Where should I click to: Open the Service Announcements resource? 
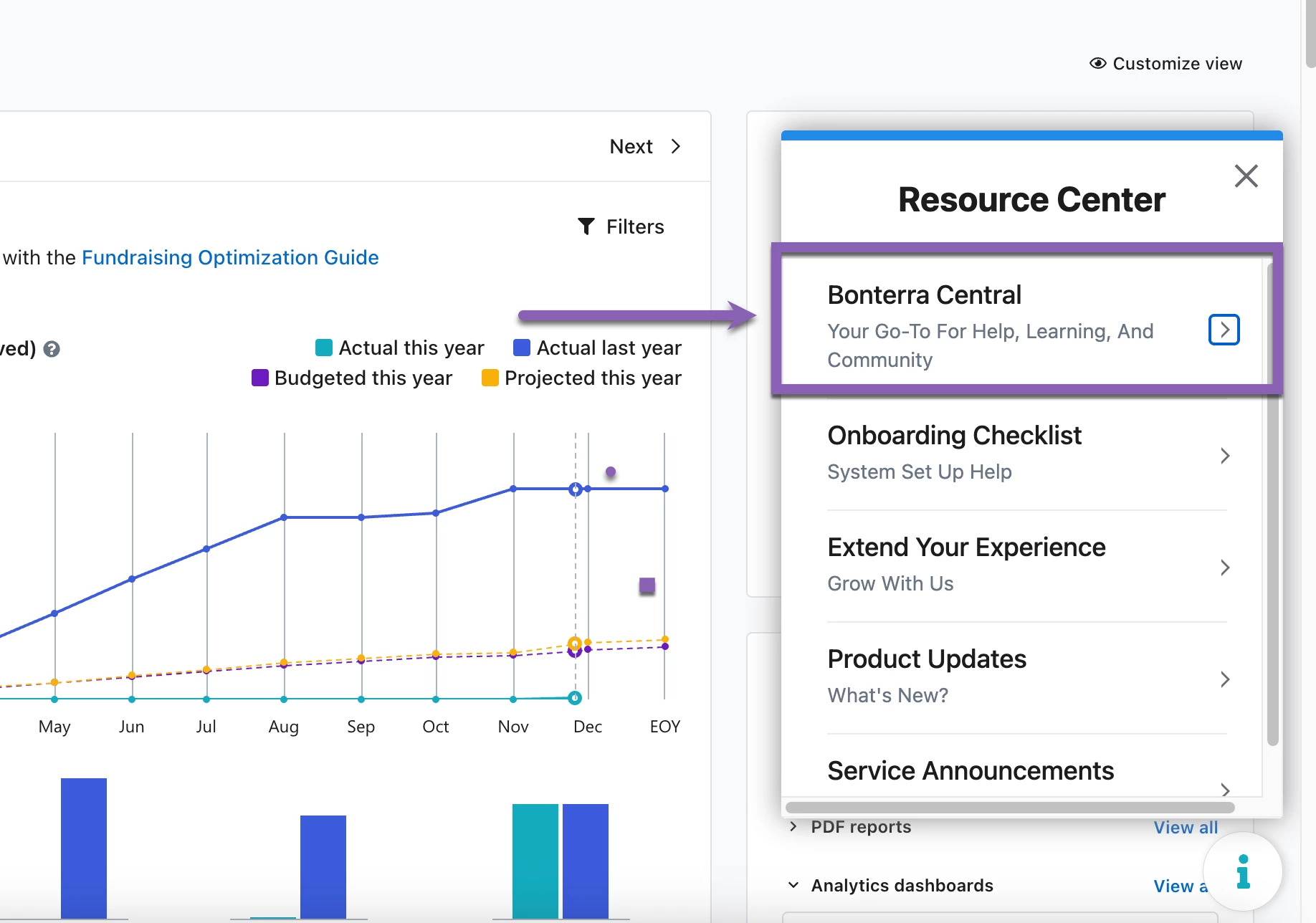point(1027,767)
